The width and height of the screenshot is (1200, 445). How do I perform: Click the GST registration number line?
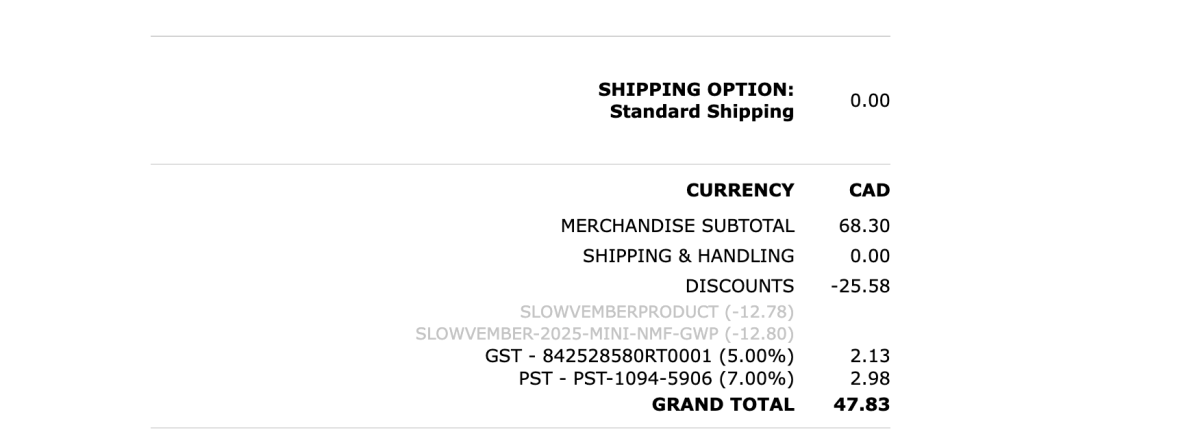(639, 356)
